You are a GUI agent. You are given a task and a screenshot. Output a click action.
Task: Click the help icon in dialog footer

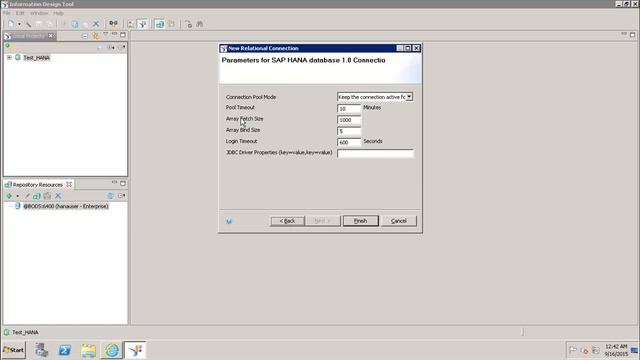pos(229,221)
